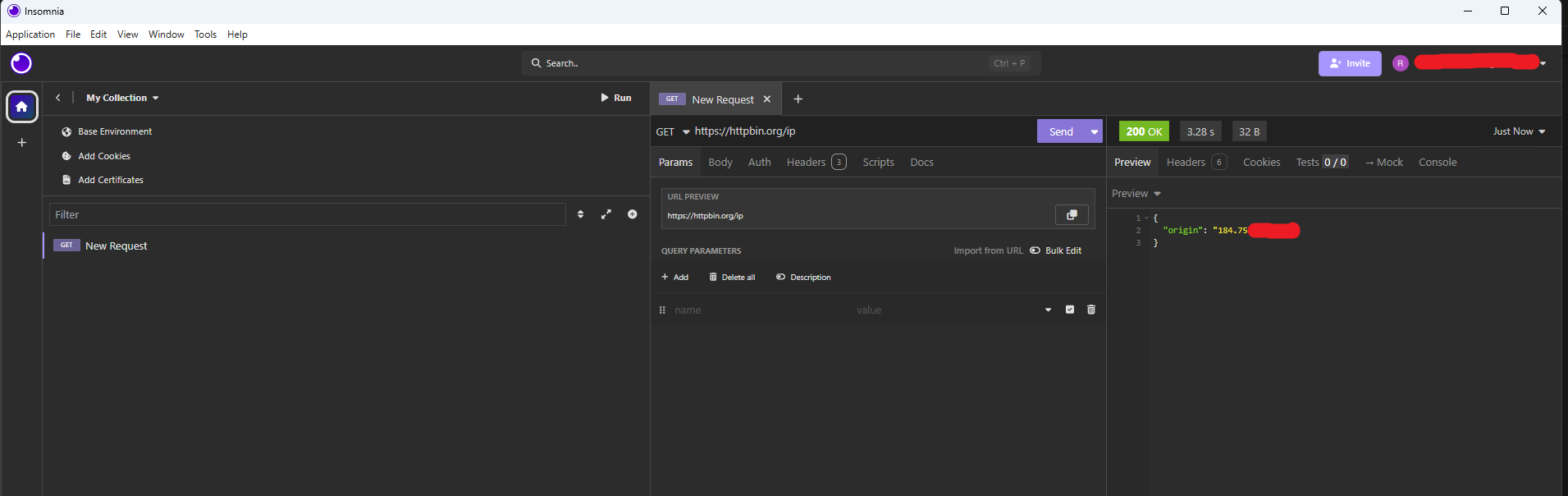Click the 32 B response size
Screen dimensions: 1568x496
pos(1249,131)
